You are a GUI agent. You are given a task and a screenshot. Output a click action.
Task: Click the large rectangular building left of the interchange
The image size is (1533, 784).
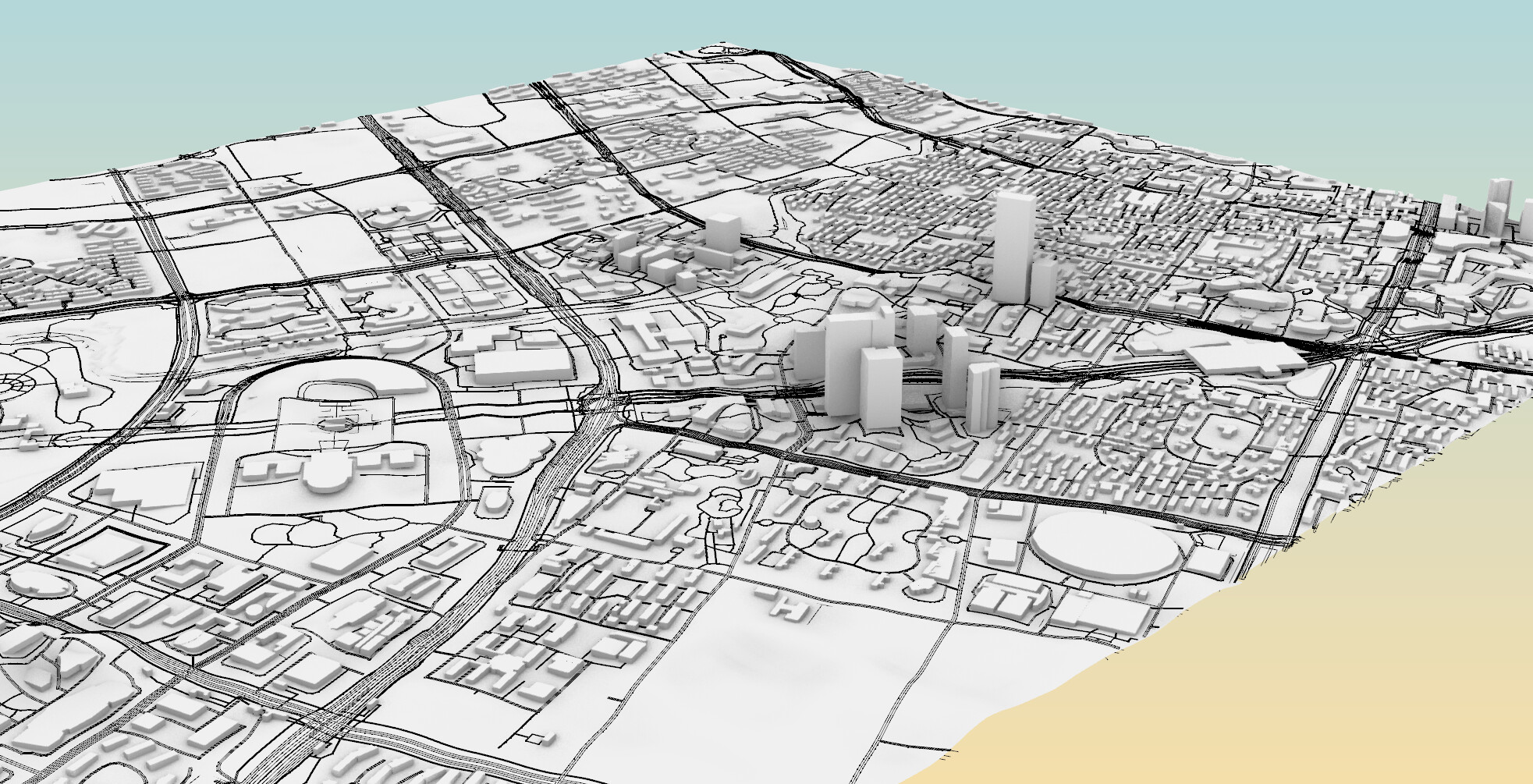520,367
